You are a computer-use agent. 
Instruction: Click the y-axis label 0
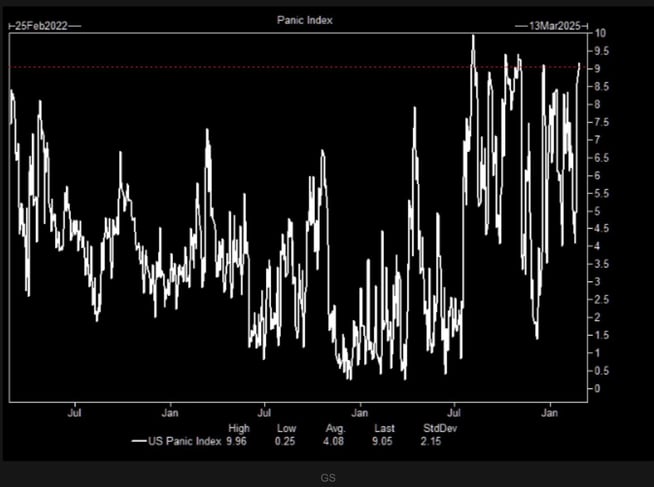pyautogui.click(x=597, y=388)
